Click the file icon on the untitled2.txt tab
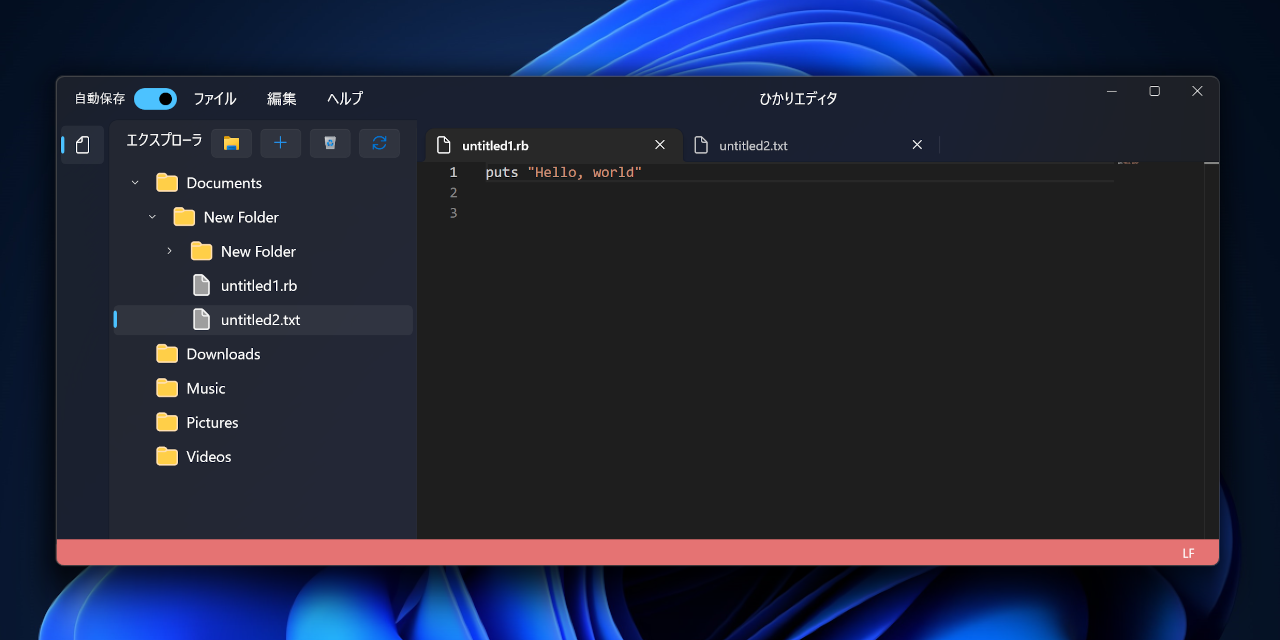 pos(702,145)
